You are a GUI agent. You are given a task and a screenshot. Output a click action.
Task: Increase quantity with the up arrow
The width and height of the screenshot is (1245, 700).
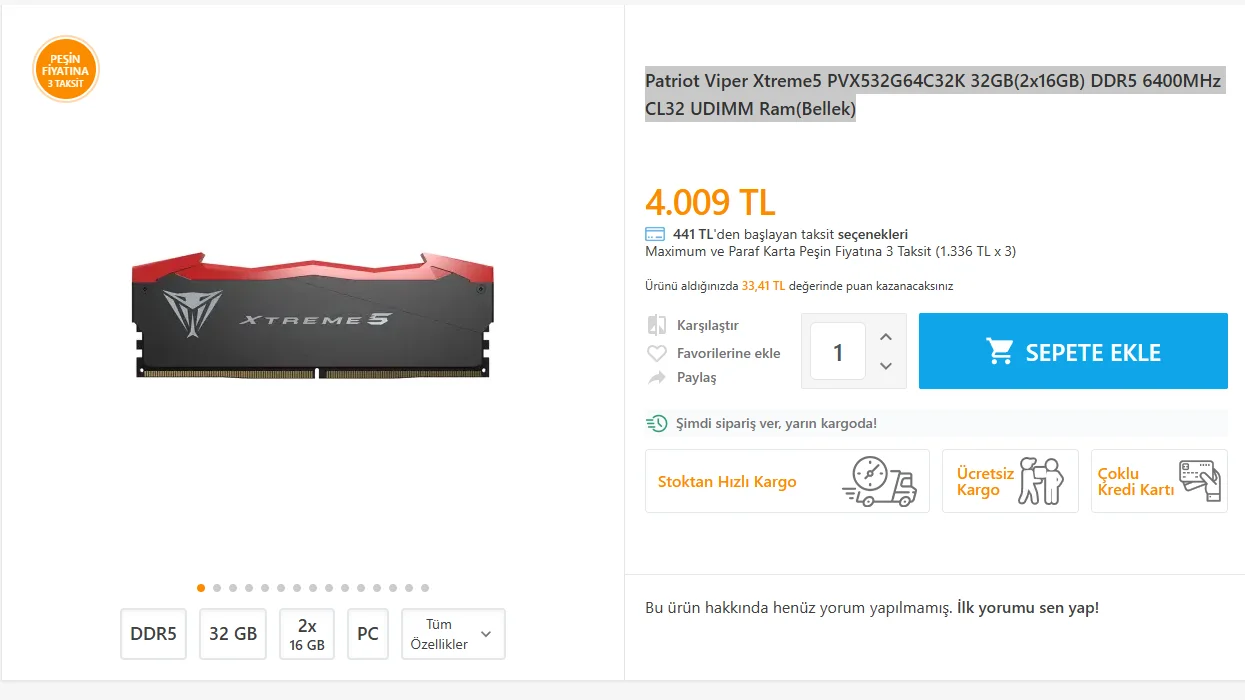tap(885, 337)
